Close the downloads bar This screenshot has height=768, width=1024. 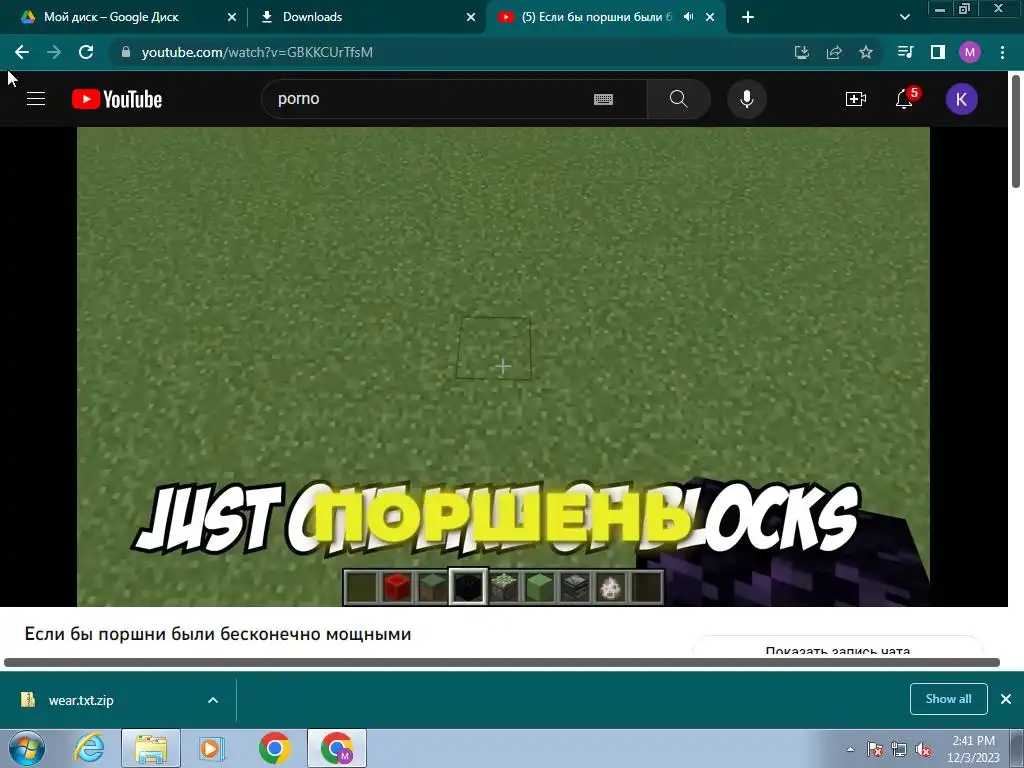1006,699
